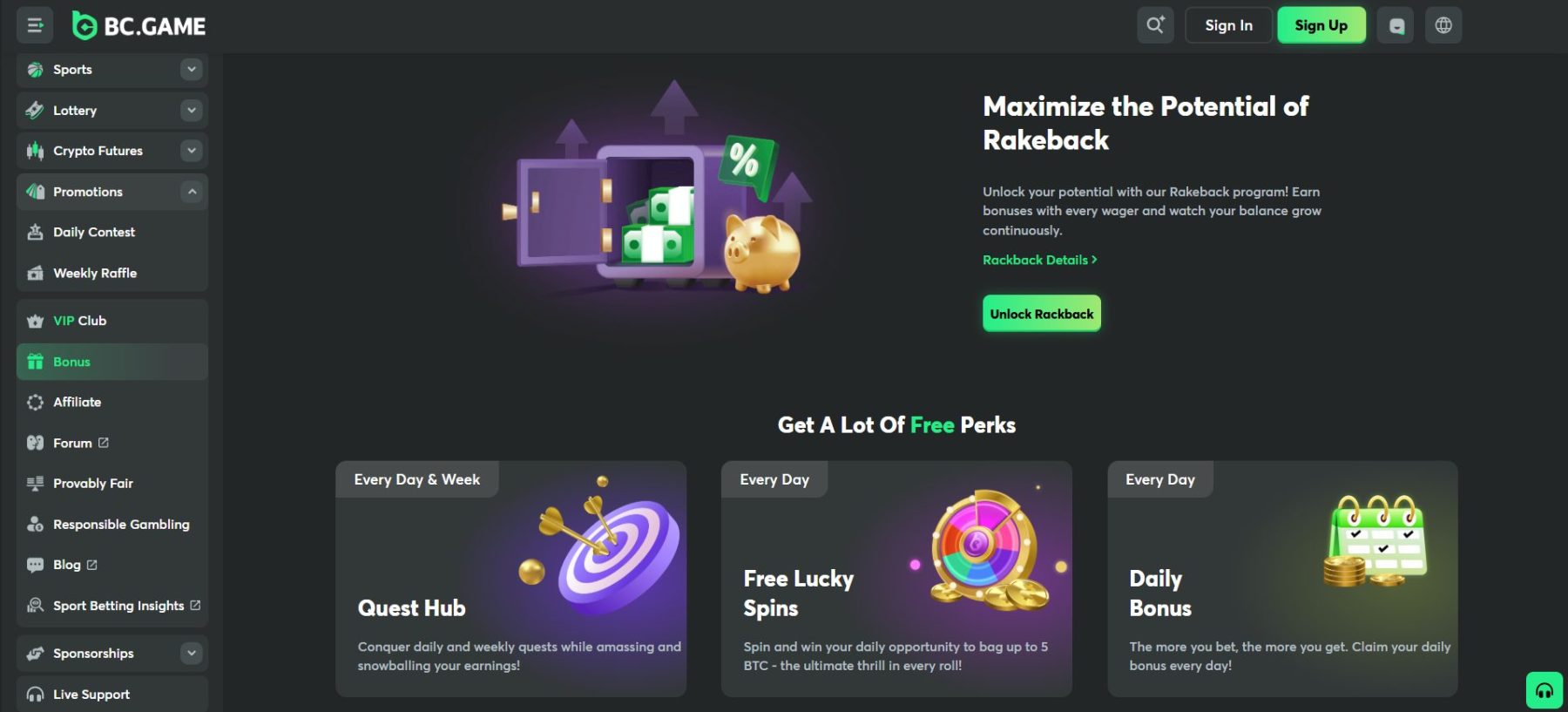Open the Weekly Raffle menu item

(112, 273)
